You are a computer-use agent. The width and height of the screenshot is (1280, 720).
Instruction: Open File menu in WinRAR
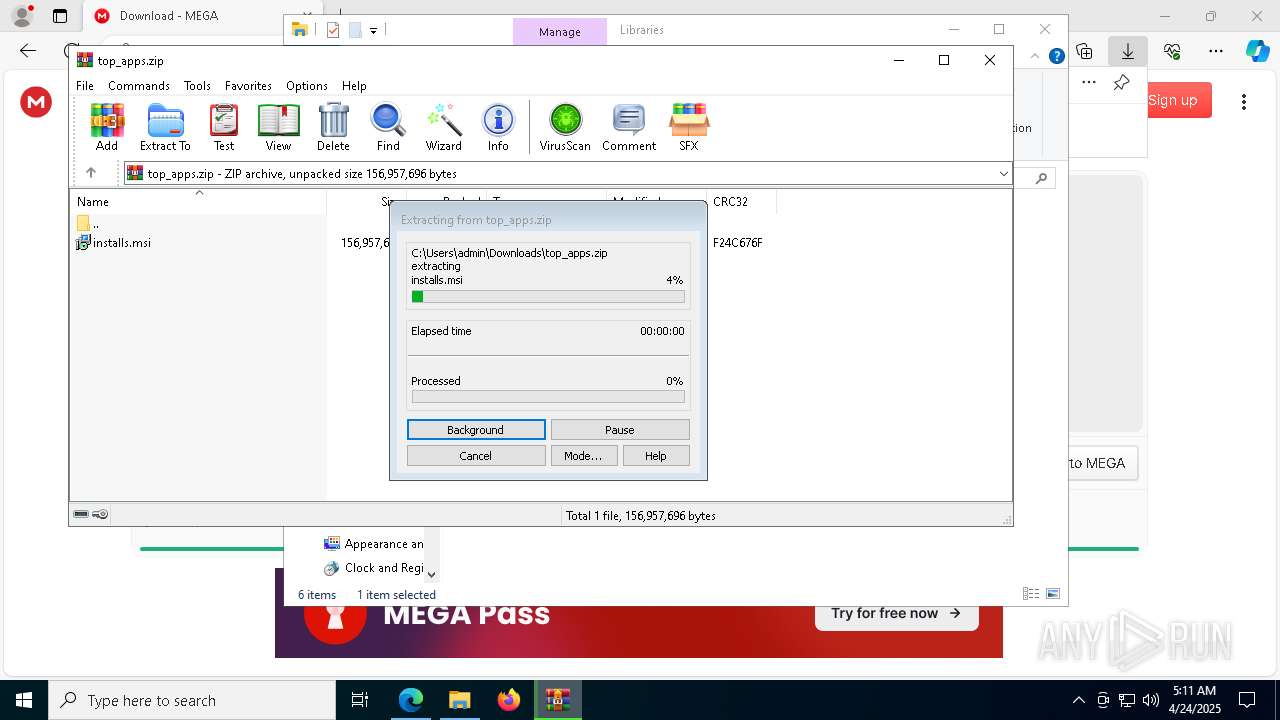click(x=85, y=86)
